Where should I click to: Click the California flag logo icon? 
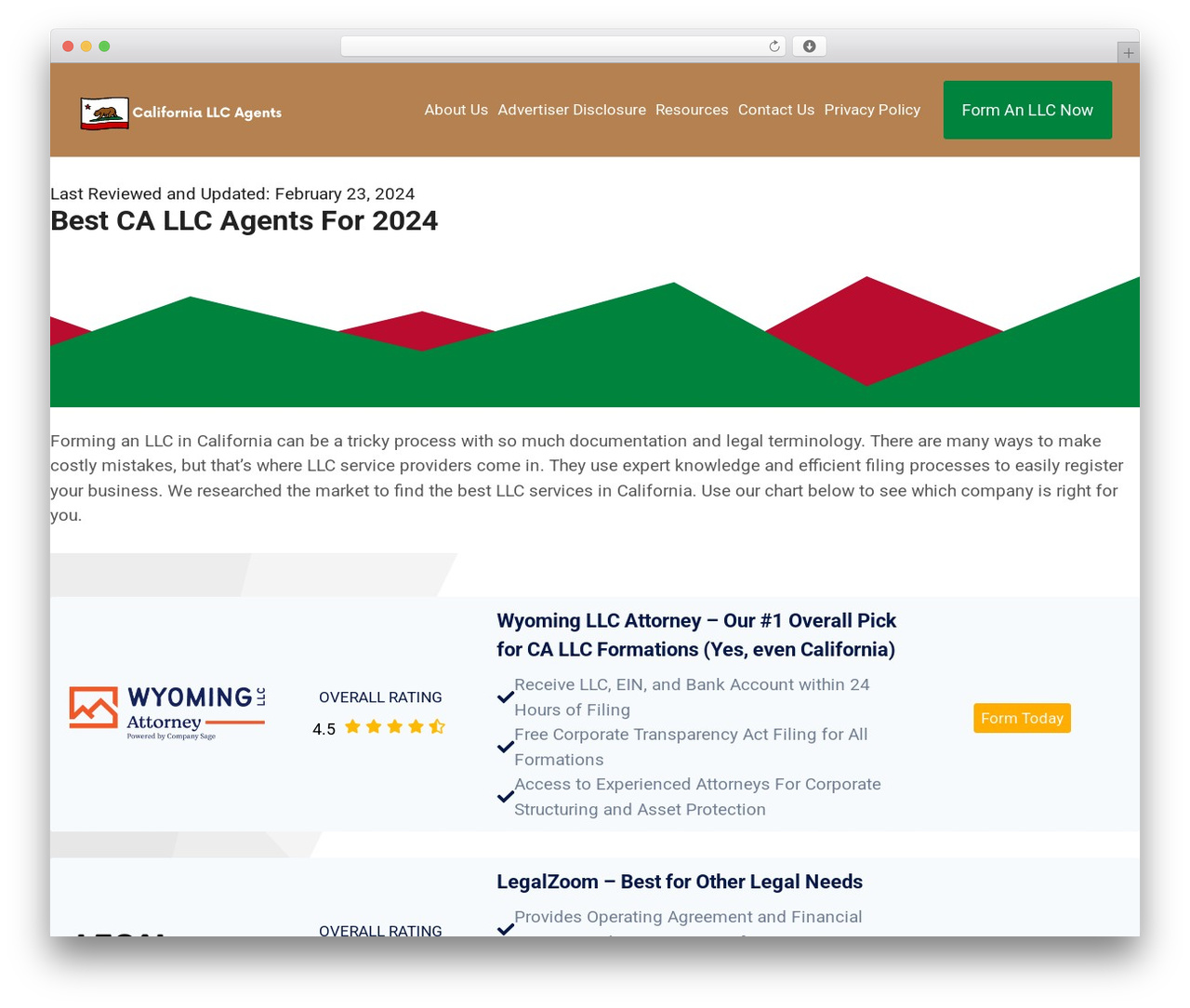click(x=104, y=113)
